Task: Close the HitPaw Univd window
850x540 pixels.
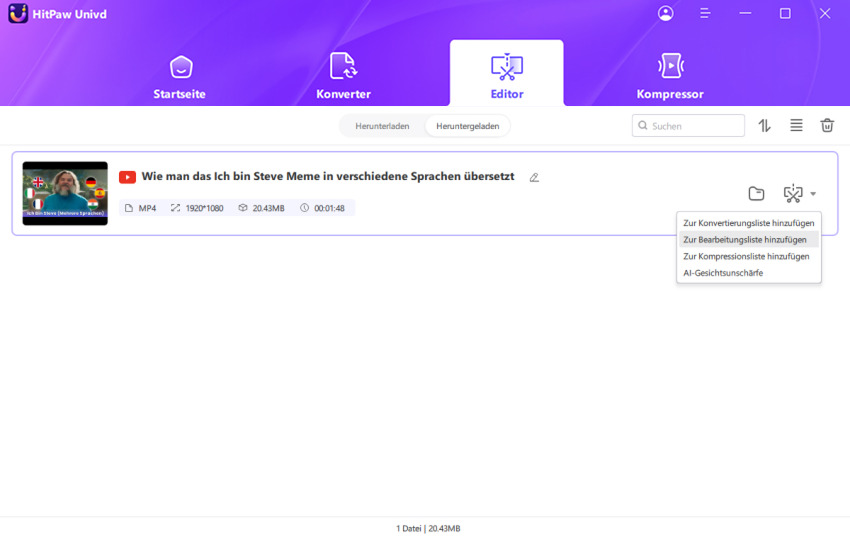Action: [825, 13]
